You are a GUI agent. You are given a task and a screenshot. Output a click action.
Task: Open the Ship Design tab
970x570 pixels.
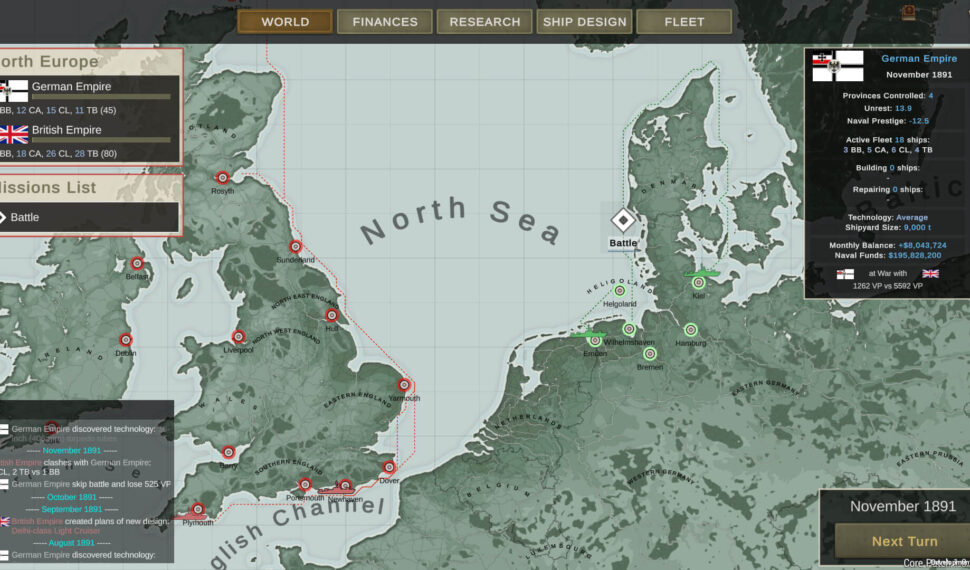[585, 22]
